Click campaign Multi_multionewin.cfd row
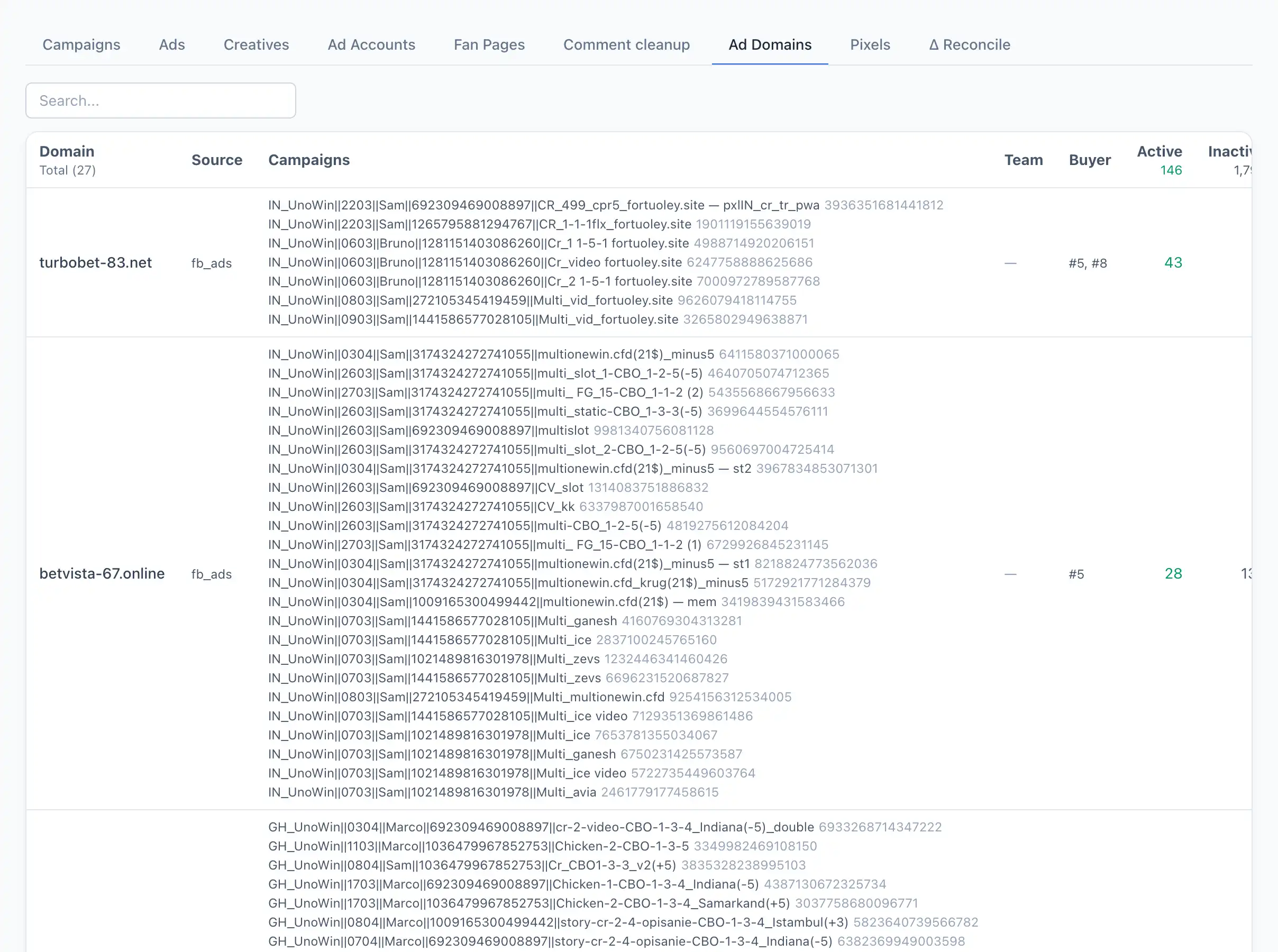The height and width of the screenshot is (952, 1278). pyautogui.click(x=530, y=697)
